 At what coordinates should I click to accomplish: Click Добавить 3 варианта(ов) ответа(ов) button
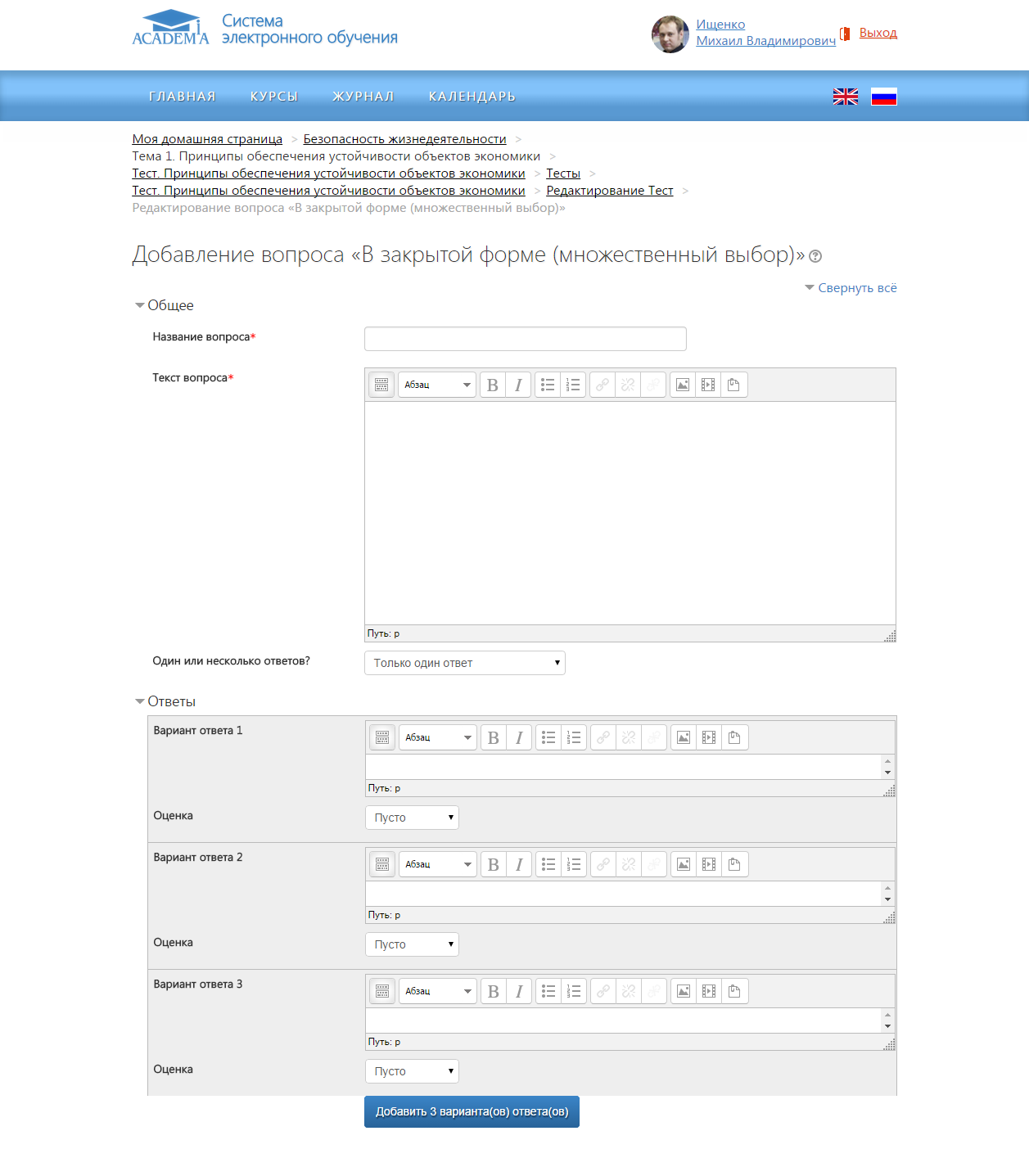coord(472,1111)
